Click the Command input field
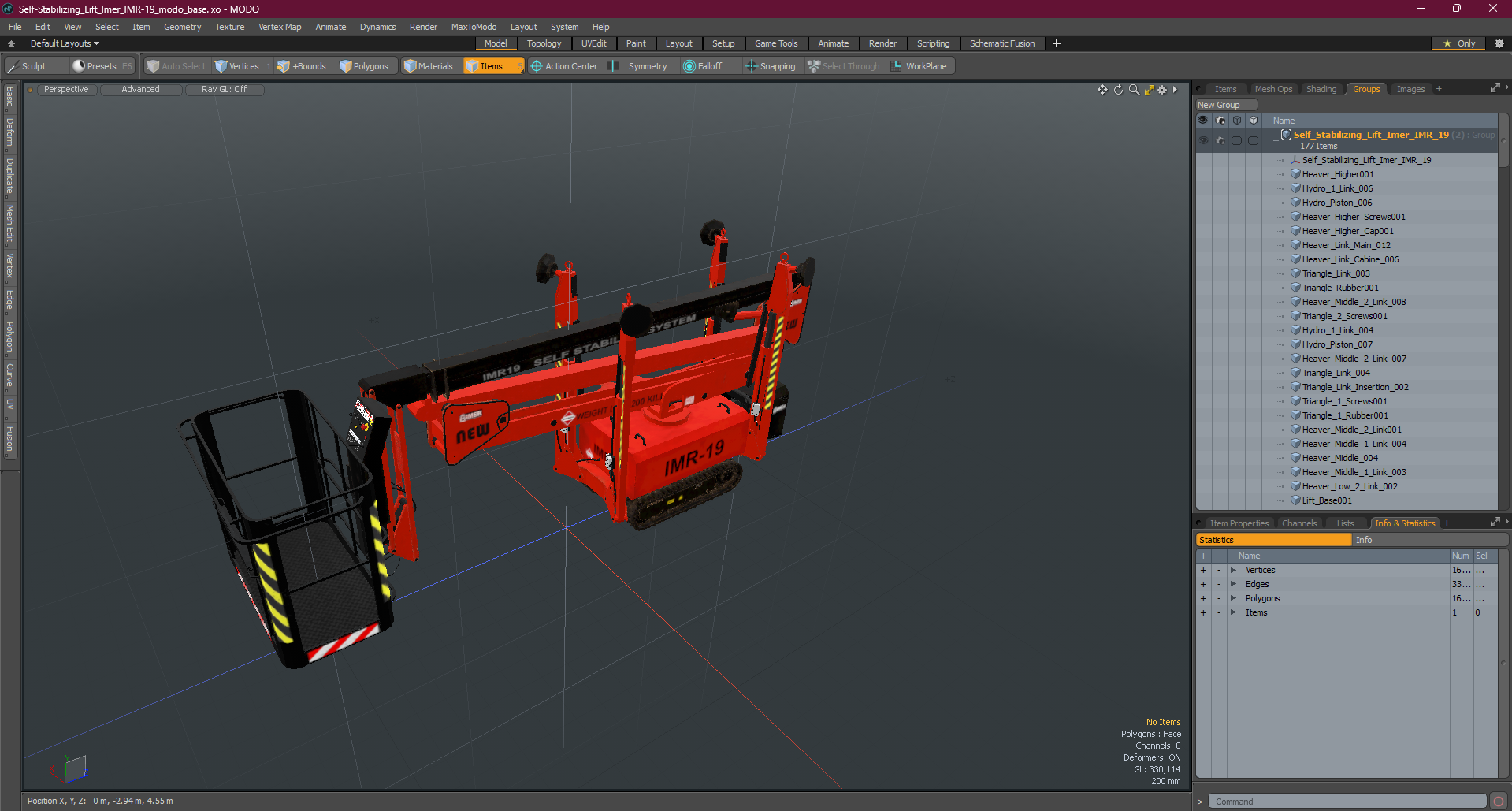The height and width of the screenshot is (811, 1512). [1347, 802]
